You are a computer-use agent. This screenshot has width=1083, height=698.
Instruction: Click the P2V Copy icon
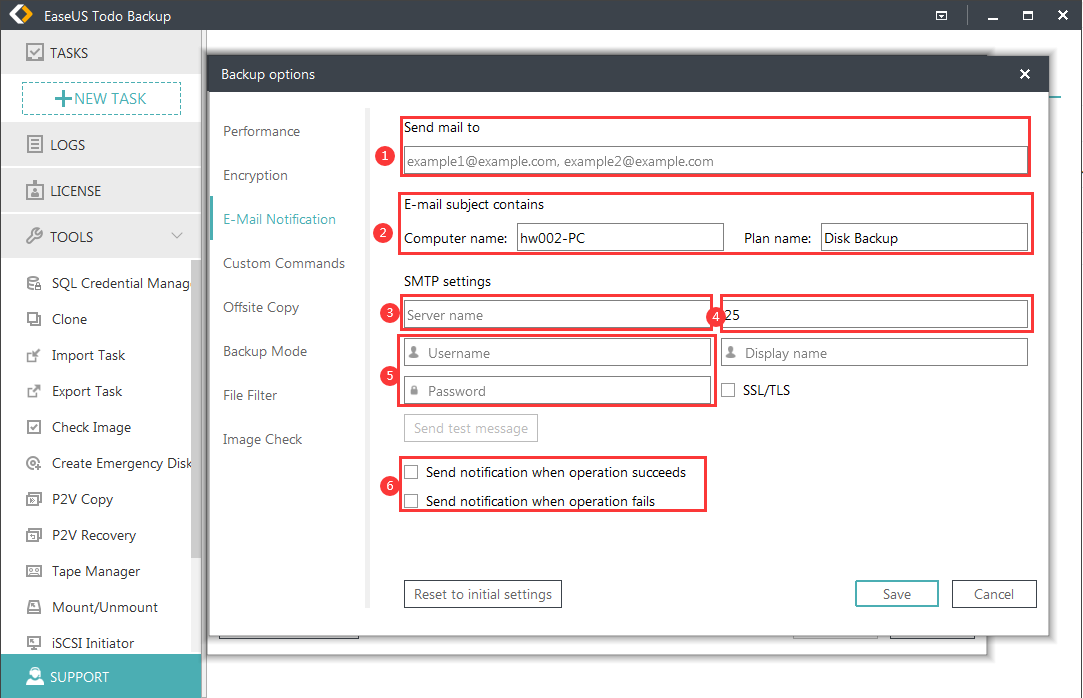pos(34,498)
